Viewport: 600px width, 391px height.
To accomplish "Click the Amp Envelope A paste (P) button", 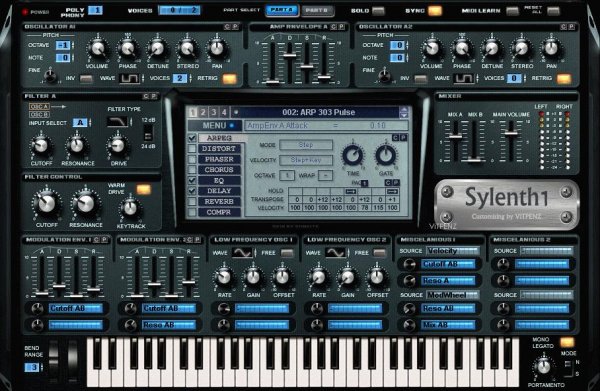I will (341, 26).
